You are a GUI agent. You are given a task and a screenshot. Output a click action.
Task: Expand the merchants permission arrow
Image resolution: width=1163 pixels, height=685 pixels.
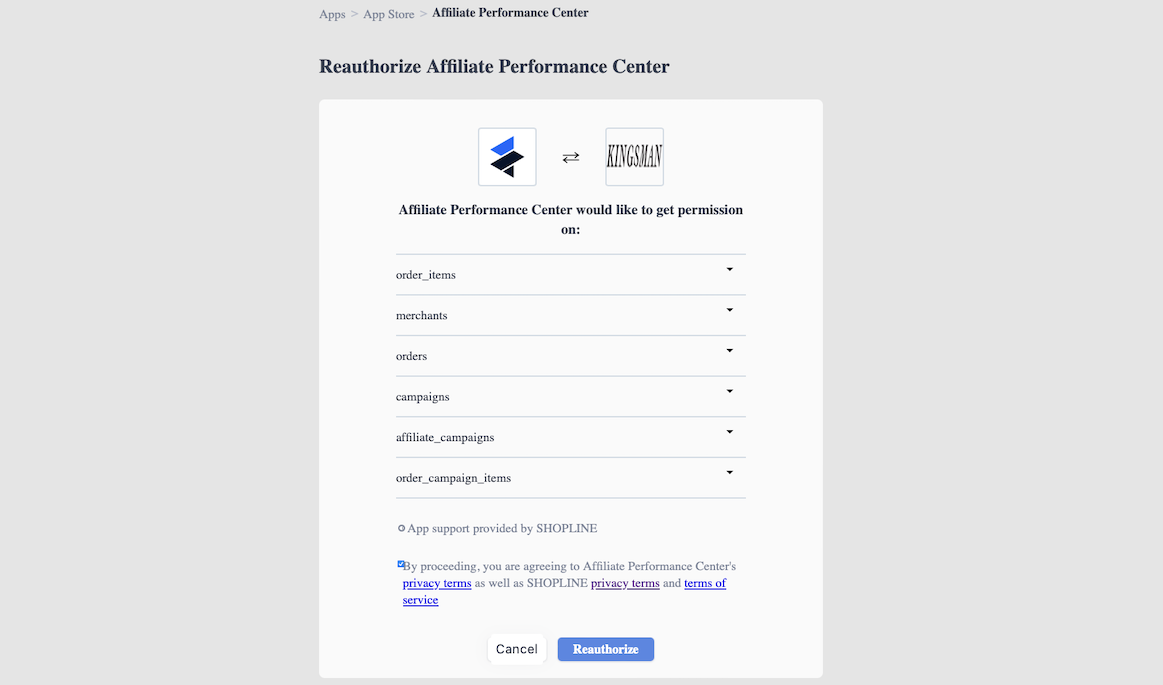[x=730, y=310]
